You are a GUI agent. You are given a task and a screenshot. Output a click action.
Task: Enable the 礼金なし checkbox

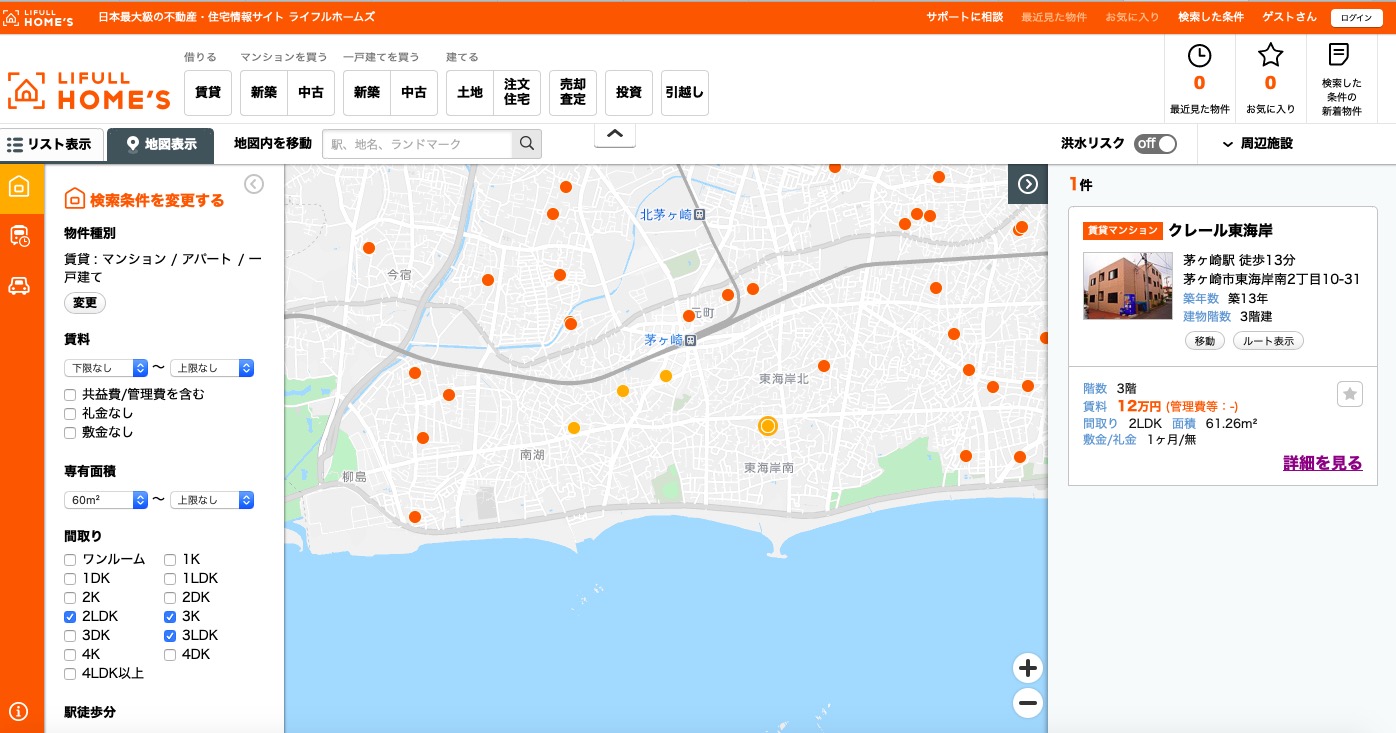point(70,414)
